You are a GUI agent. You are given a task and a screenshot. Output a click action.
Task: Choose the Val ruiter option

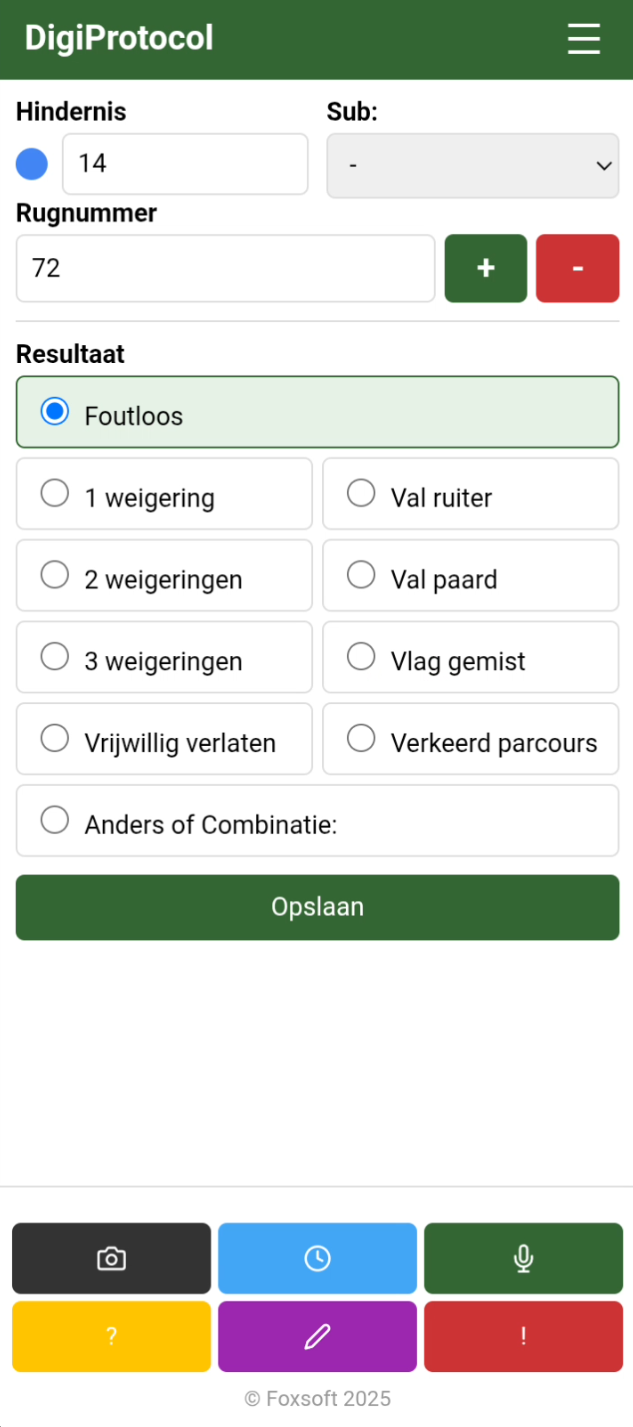(x=361, y=493)
